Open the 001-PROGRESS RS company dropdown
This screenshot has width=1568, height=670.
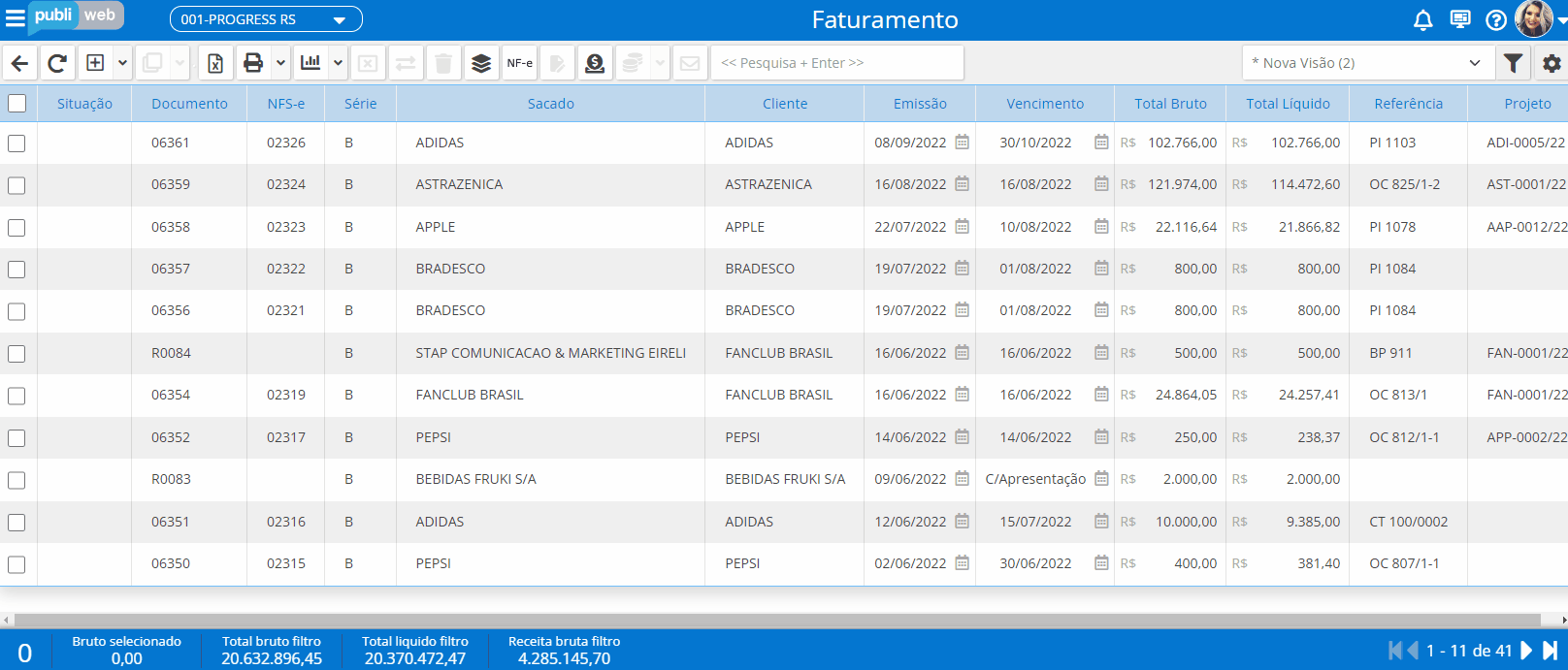pyautogui.click(x=266, y=19)
